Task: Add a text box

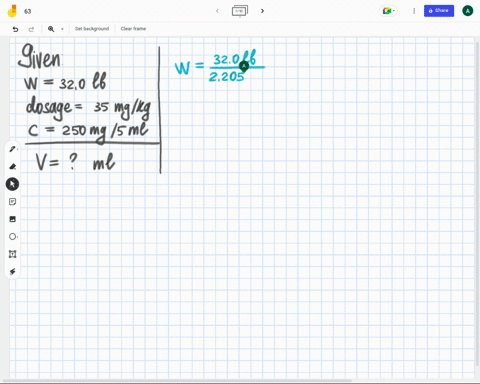Action: [x=13, y=254]
